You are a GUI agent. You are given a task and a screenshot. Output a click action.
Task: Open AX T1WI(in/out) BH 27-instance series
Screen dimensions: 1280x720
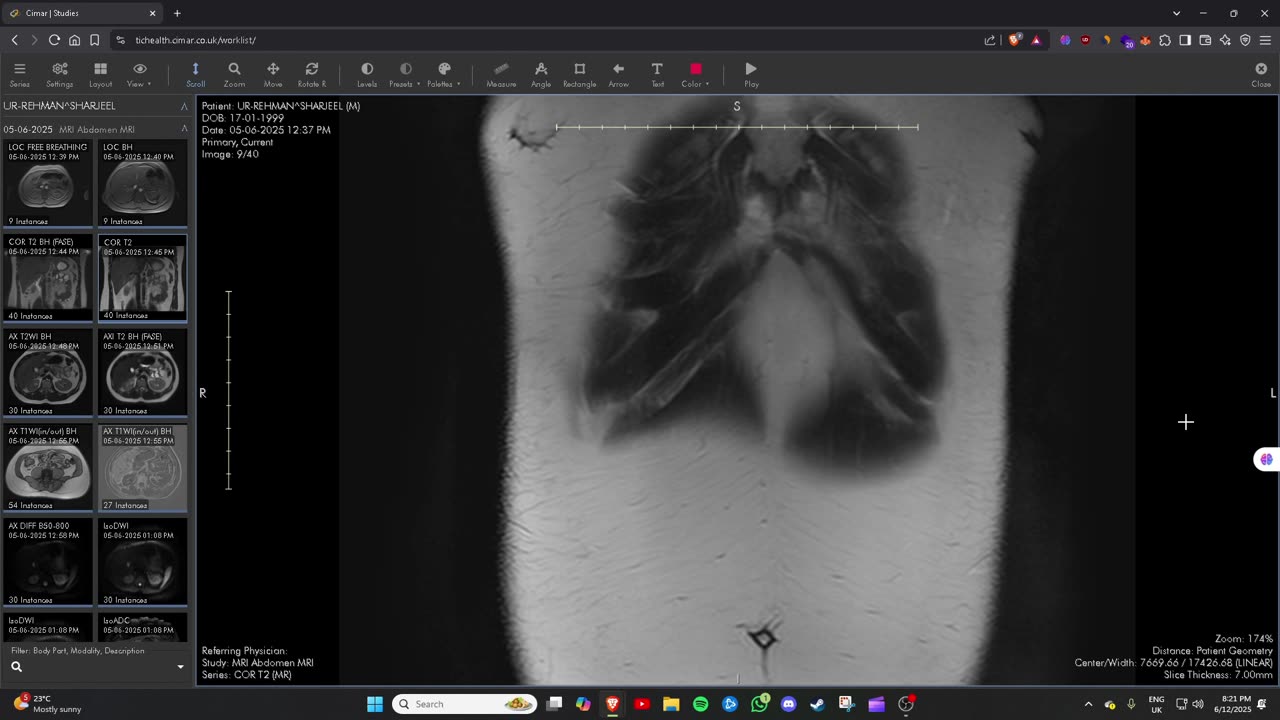tap(142, 468)
